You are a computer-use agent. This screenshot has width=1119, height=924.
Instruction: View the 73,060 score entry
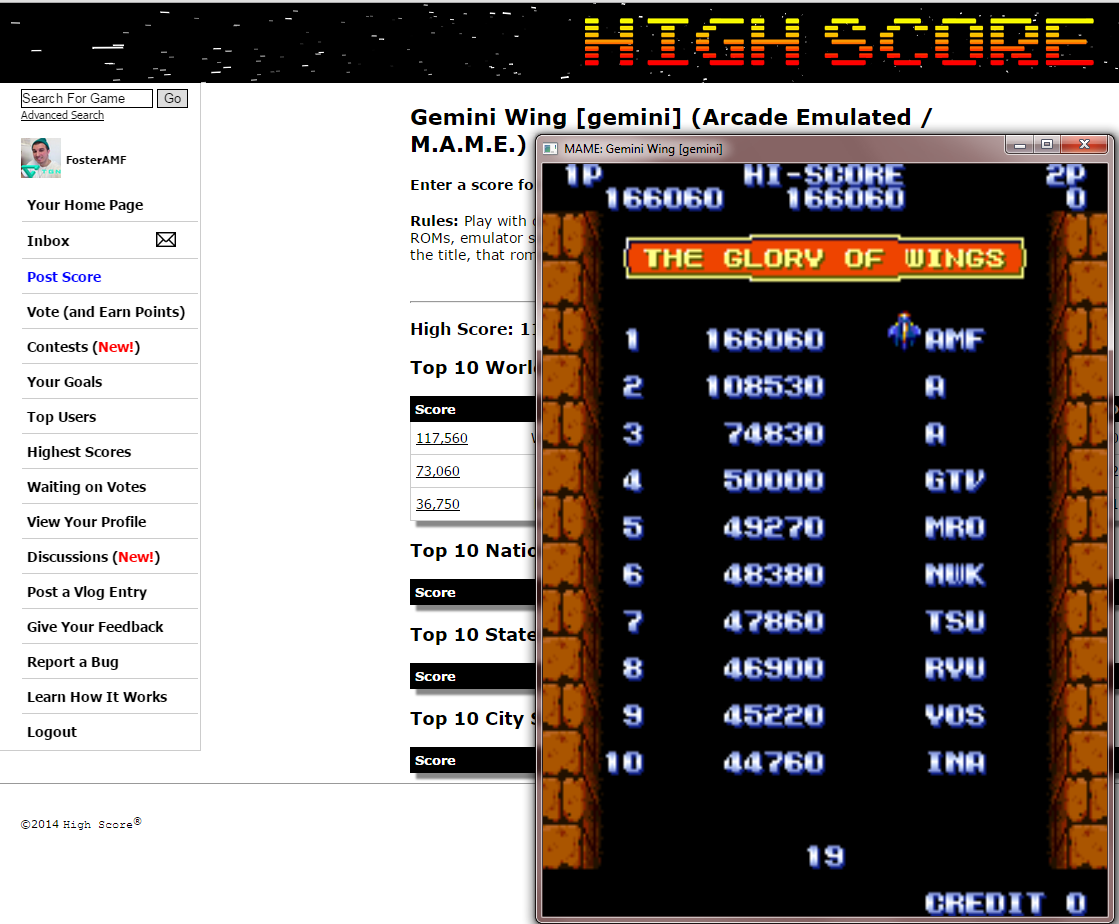437,471
